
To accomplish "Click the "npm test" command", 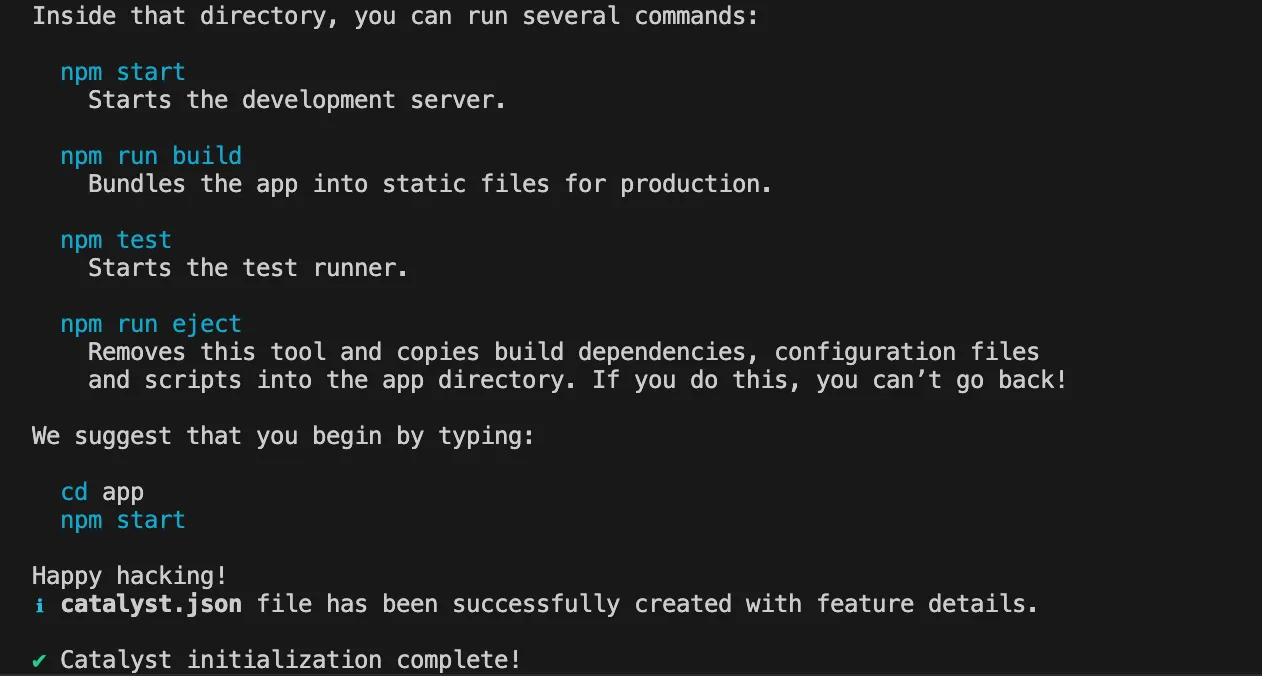I will 116,240.
